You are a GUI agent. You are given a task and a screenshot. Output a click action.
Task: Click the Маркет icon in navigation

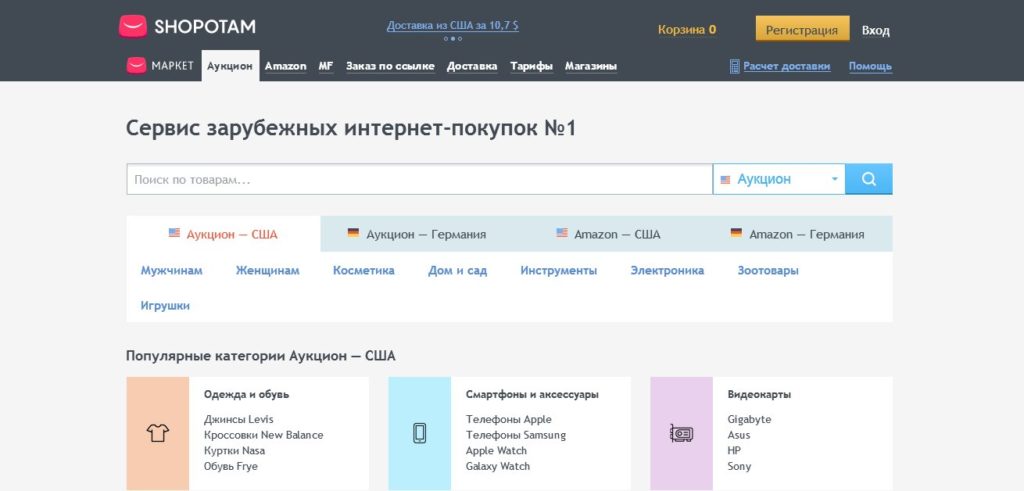click(x=136, y=66)
